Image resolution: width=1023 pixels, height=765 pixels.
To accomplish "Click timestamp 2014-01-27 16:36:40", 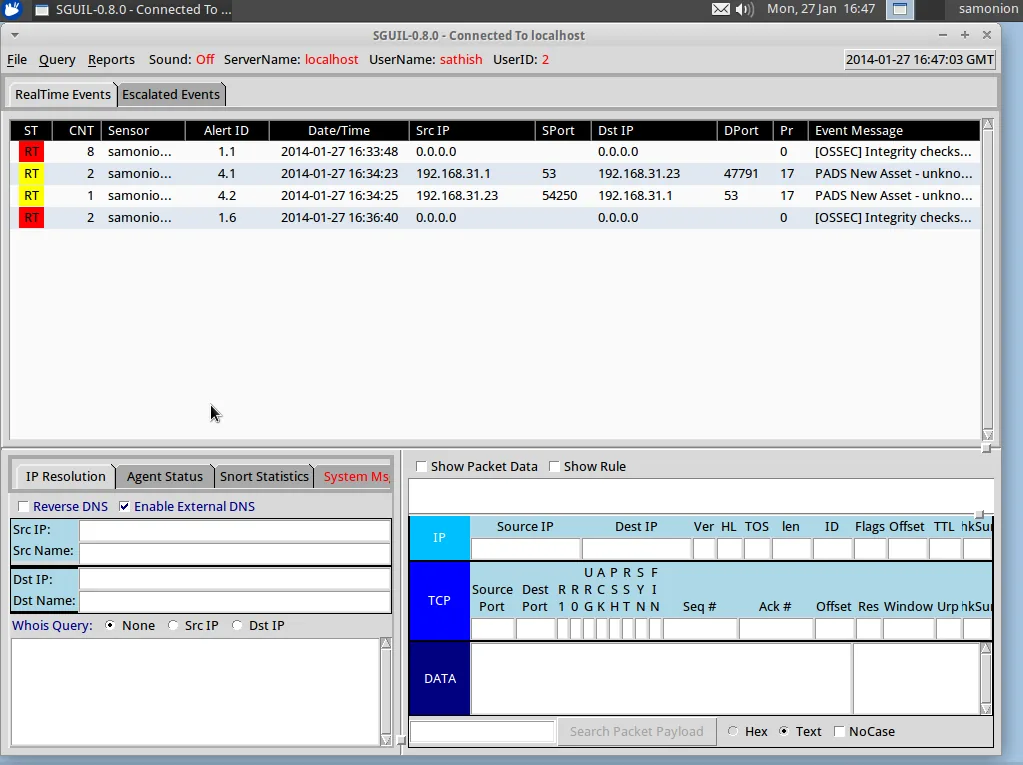I will coord(339,218).
